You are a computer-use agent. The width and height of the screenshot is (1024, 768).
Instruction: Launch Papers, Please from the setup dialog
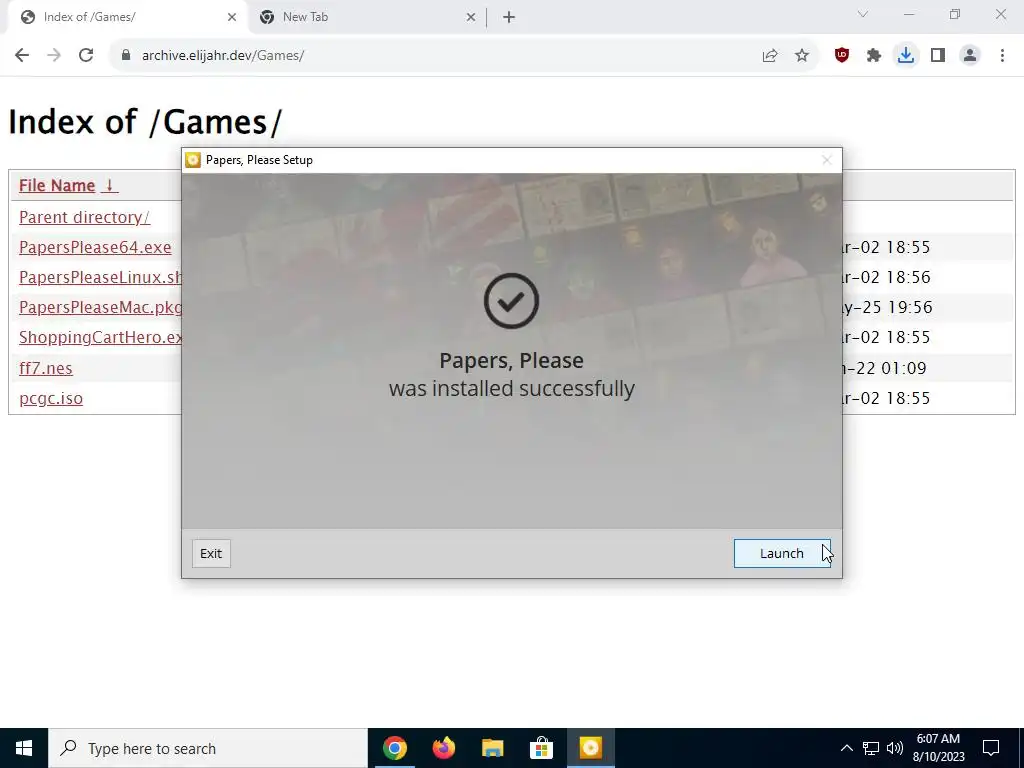[782, 553]
